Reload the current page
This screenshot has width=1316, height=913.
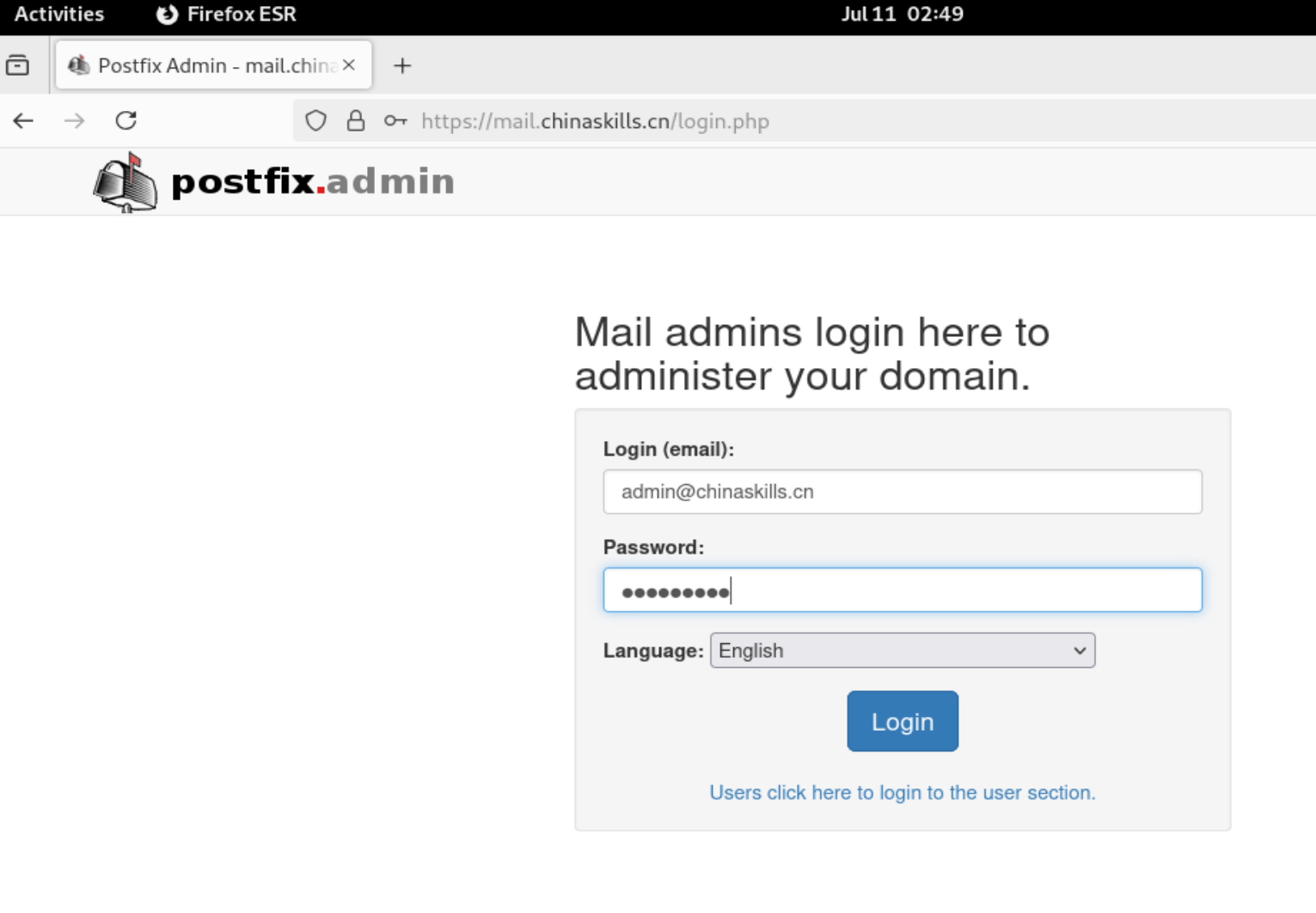[x=126, y=120]
